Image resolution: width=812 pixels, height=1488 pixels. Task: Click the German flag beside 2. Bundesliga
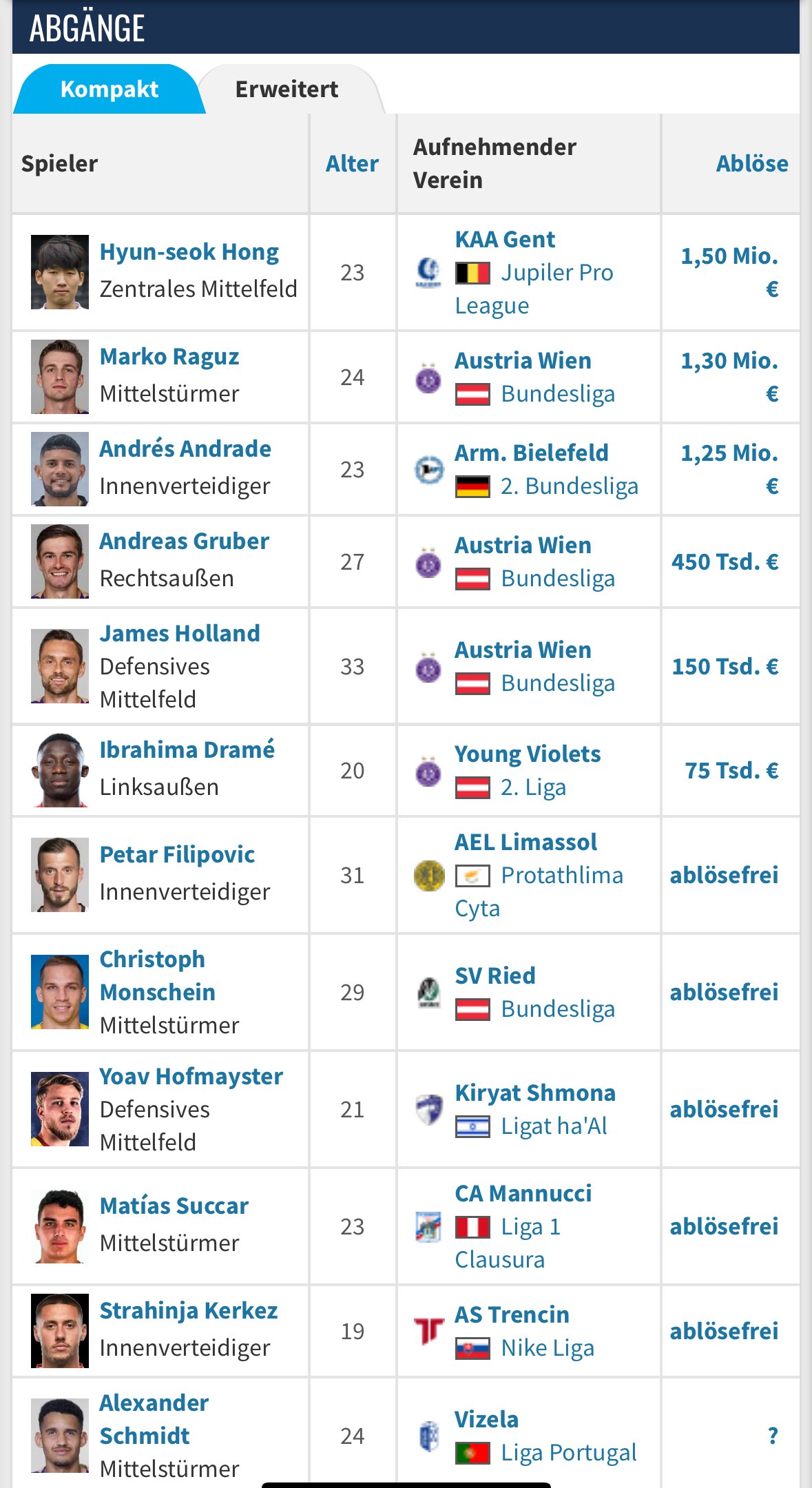click(472, 487)
